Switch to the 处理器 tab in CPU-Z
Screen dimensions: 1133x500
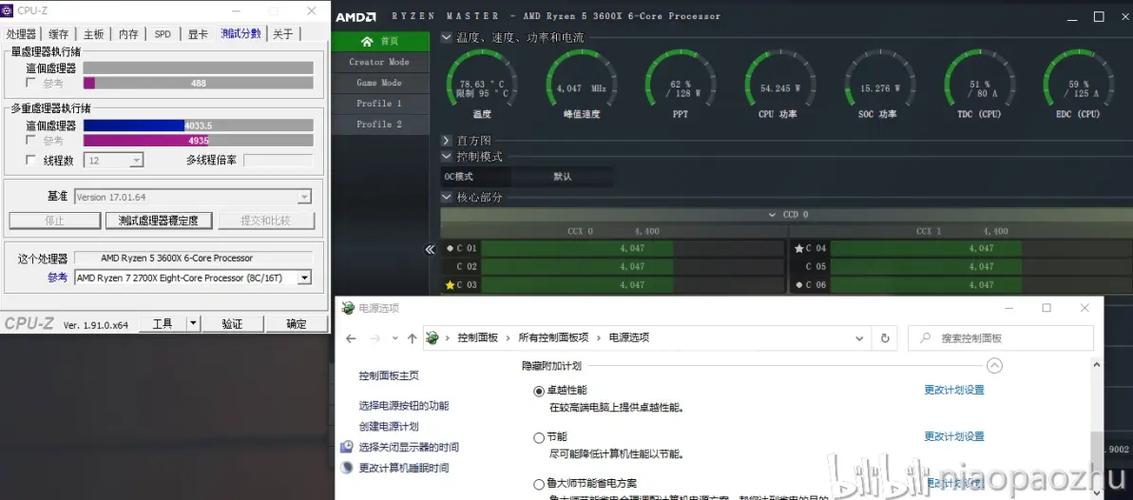pos(21,34)
